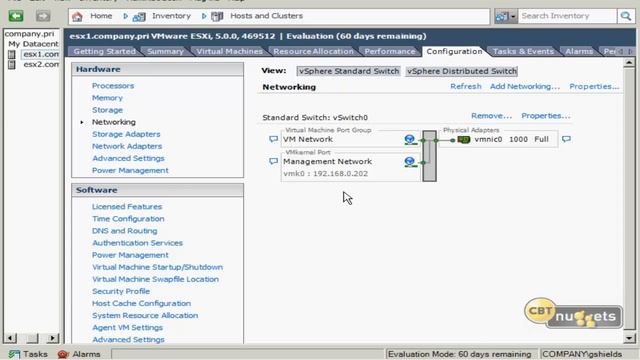Open Security Profile
The image size is (640, 360).
coord(121,291)
